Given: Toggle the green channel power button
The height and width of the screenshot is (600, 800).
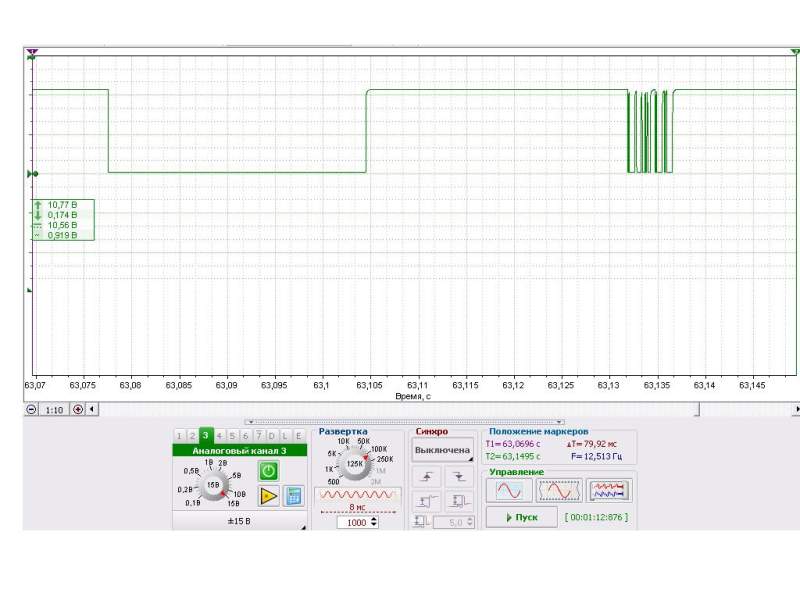Looking at the screenshot, I should (x=269, y=471).
